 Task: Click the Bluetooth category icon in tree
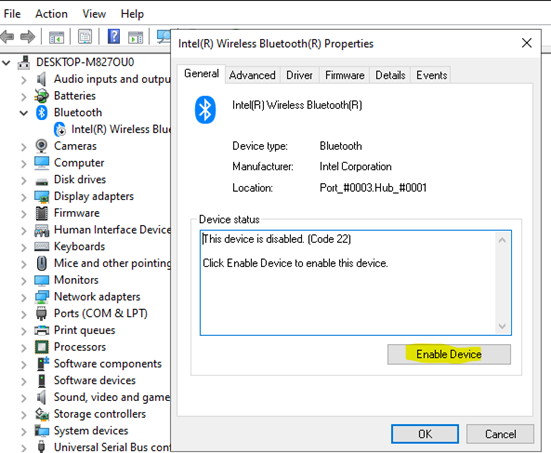coord(42,113)
